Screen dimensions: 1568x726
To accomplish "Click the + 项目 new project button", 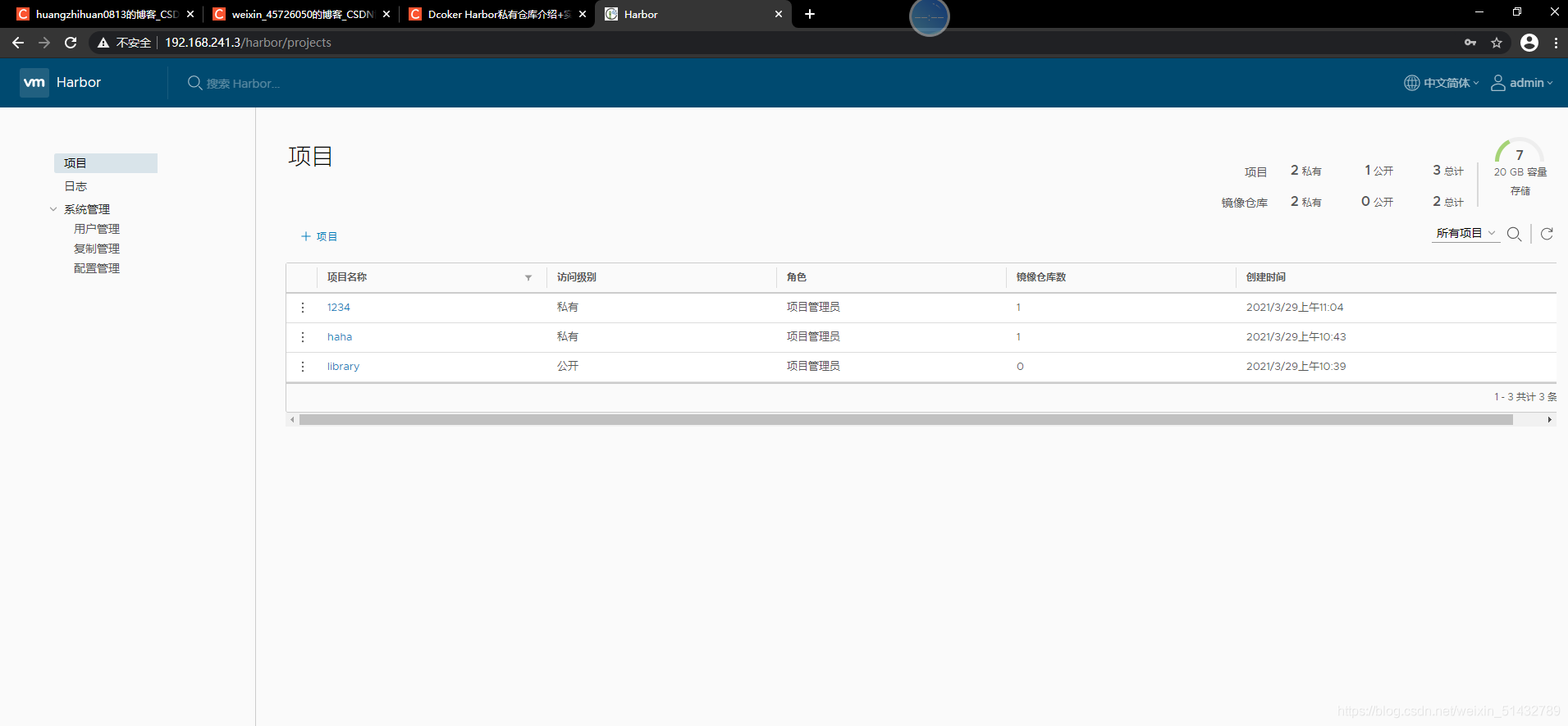I will point(319,236).
